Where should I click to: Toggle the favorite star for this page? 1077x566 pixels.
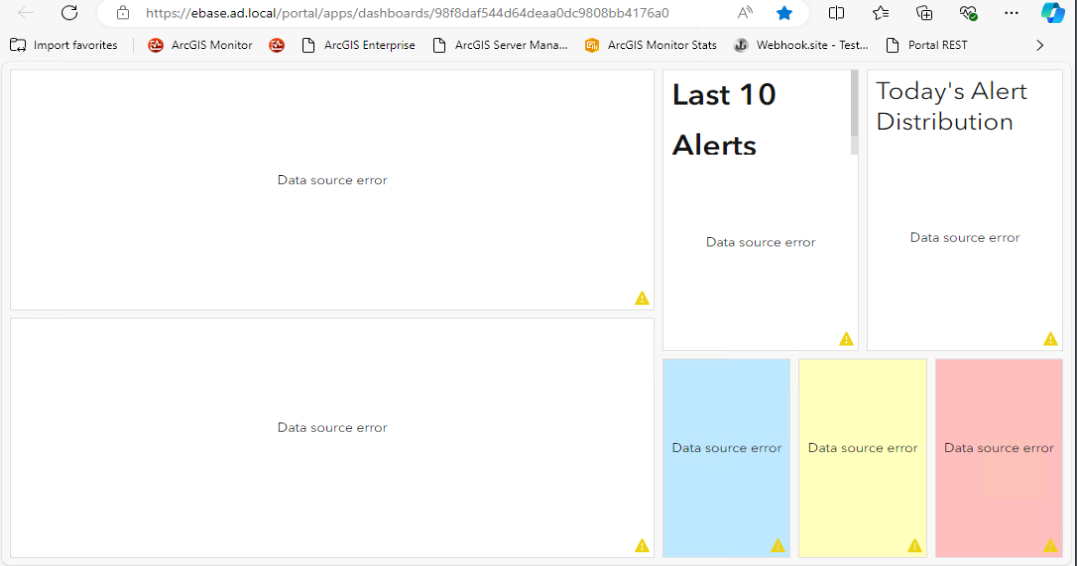[x=785, y=13]
